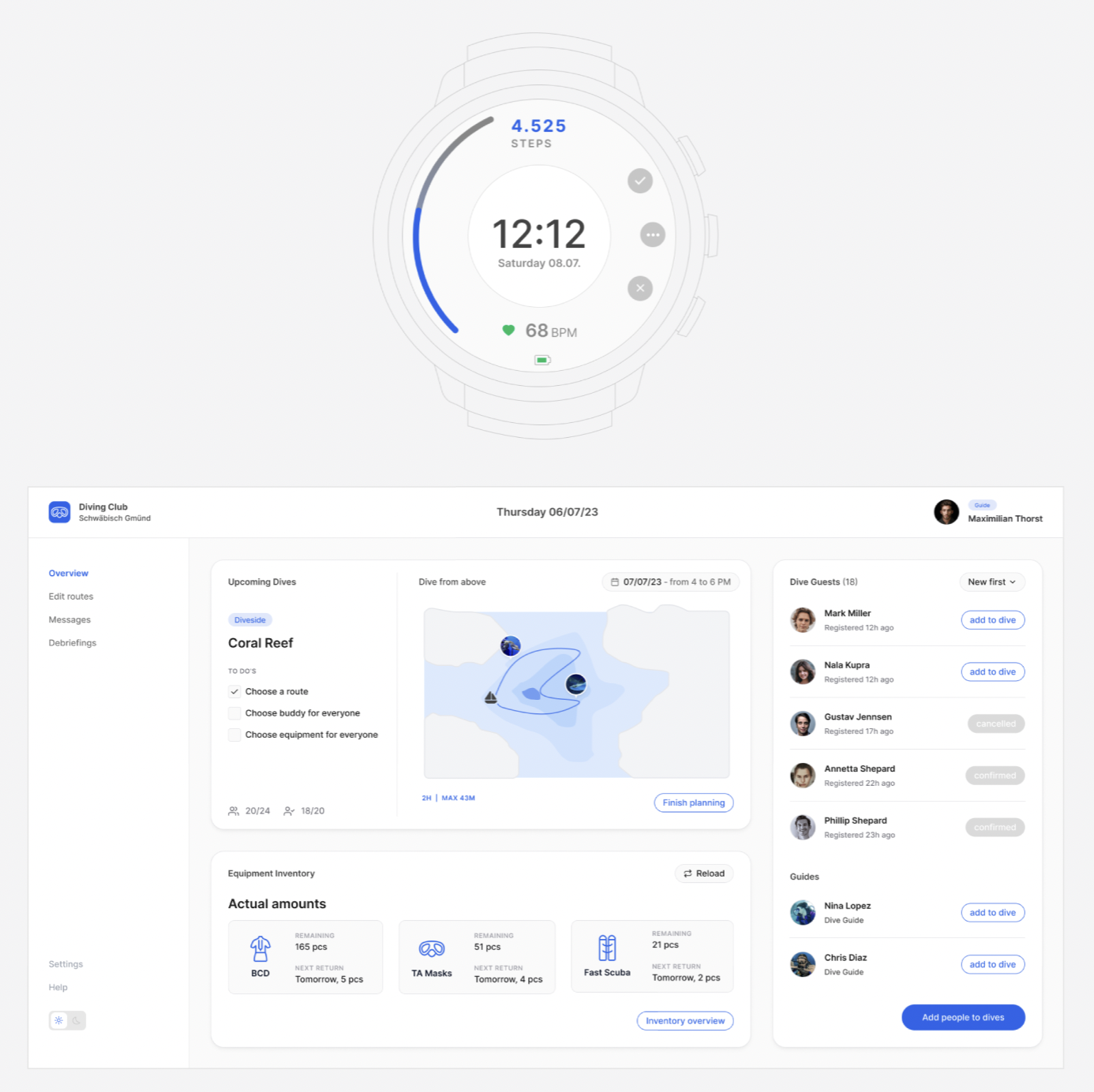
Task: Click Add people to dives button
Action: 963,1017
